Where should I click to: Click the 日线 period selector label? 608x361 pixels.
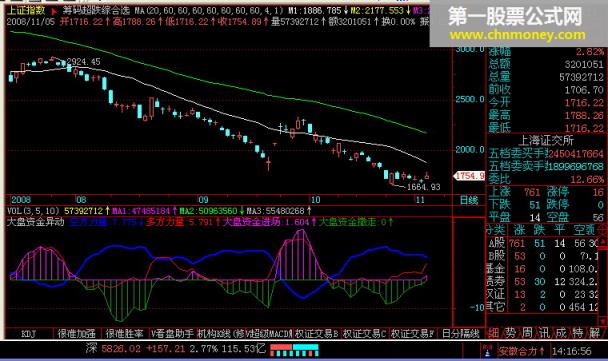pos(469,200)
